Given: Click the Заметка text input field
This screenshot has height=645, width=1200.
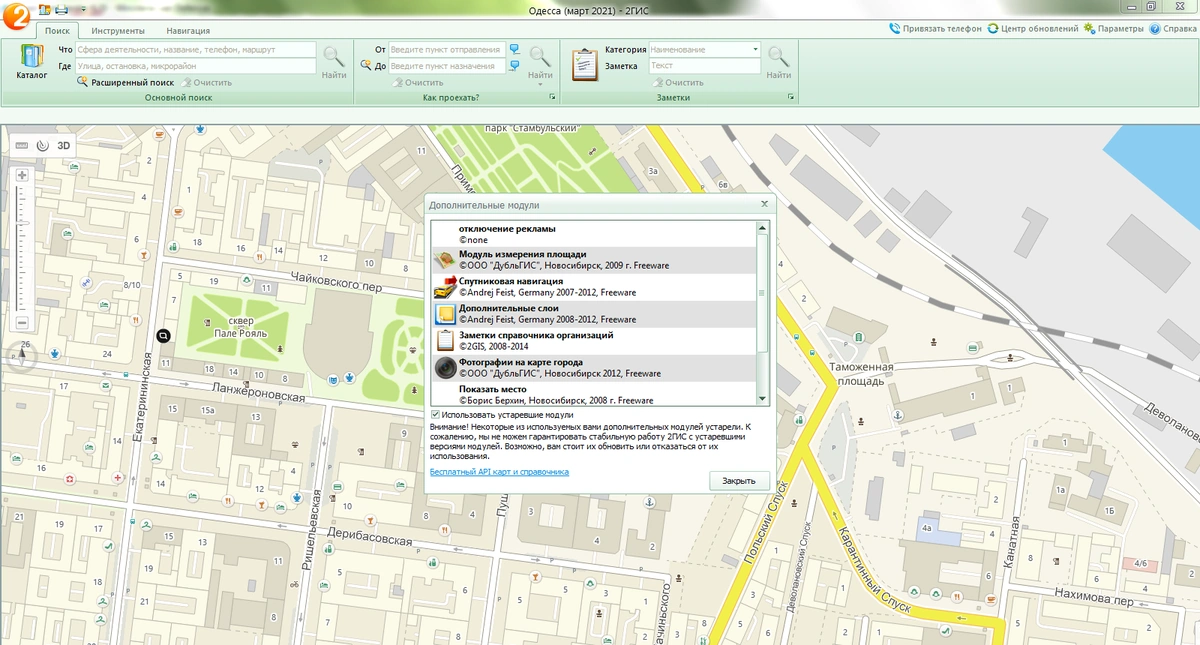Looking at the screenshot, I should pyautogui.click(x=705, y=66).
